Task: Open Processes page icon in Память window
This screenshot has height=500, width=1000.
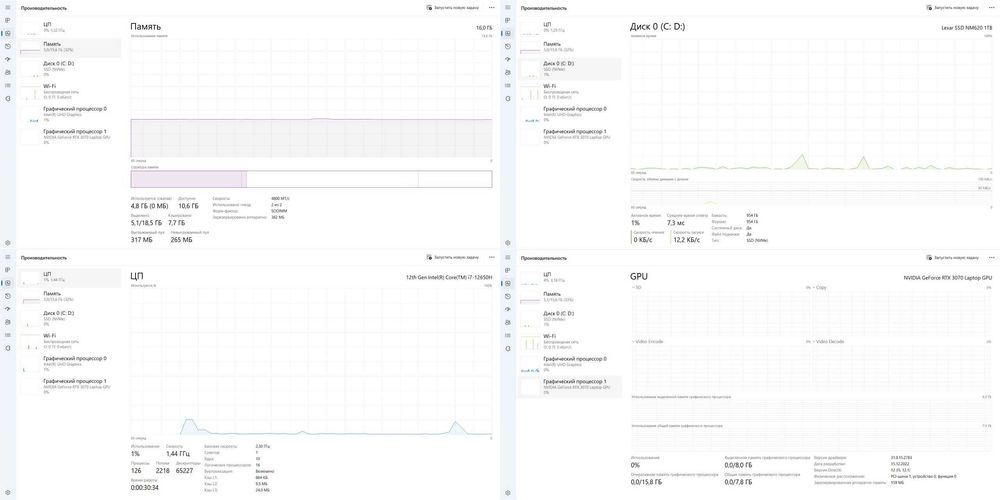Action: click(x=8, y=20)
